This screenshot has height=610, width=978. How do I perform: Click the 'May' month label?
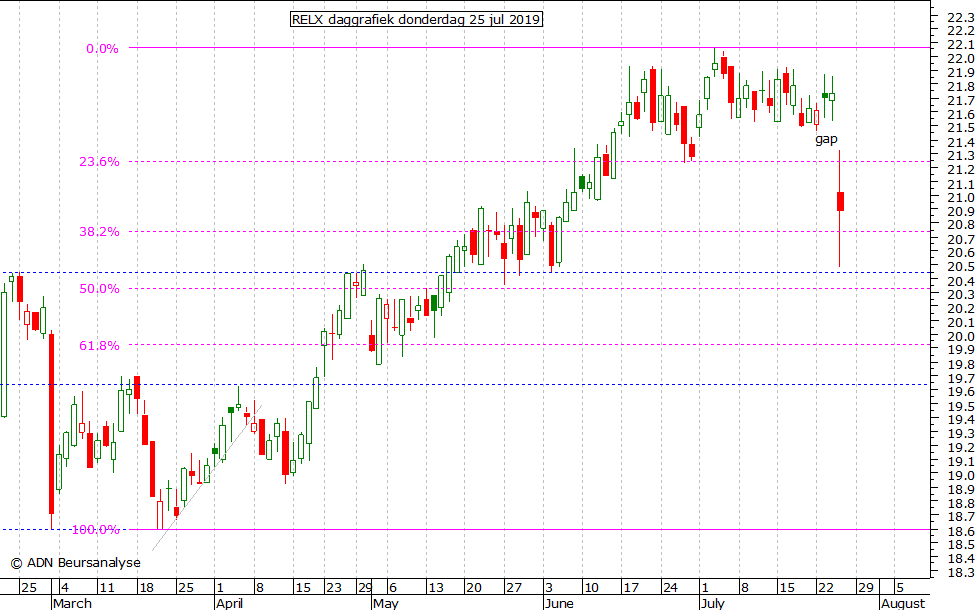pyautogui.click(x=385, y=603)
